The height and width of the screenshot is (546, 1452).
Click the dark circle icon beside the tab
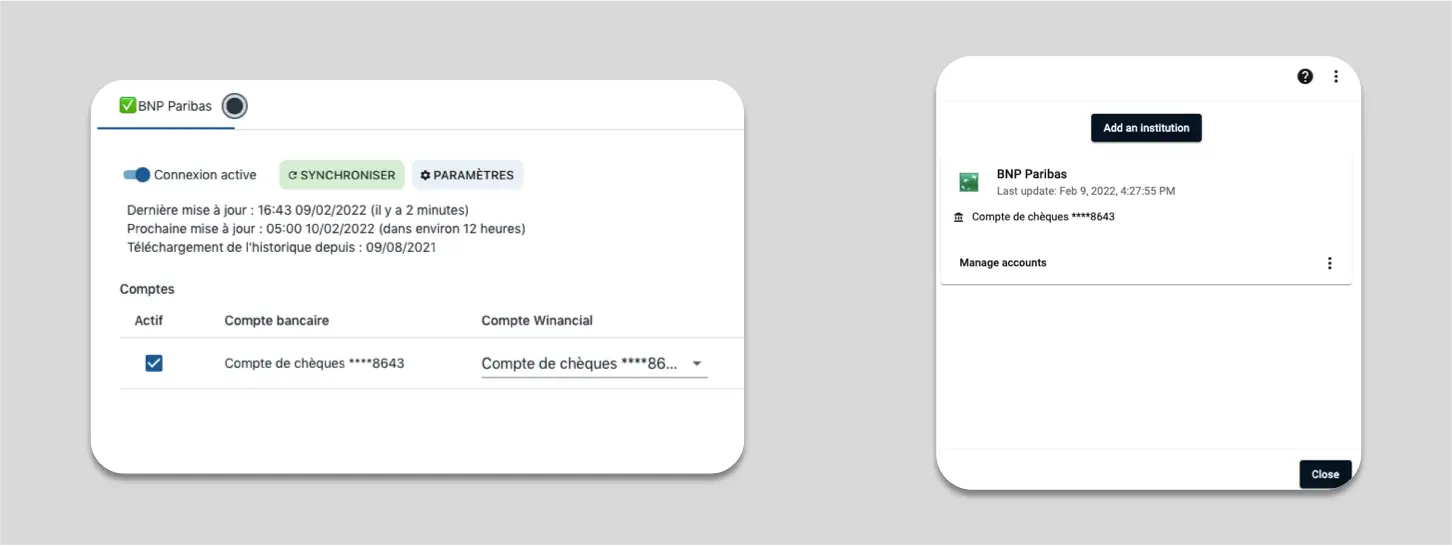point(234,106)
